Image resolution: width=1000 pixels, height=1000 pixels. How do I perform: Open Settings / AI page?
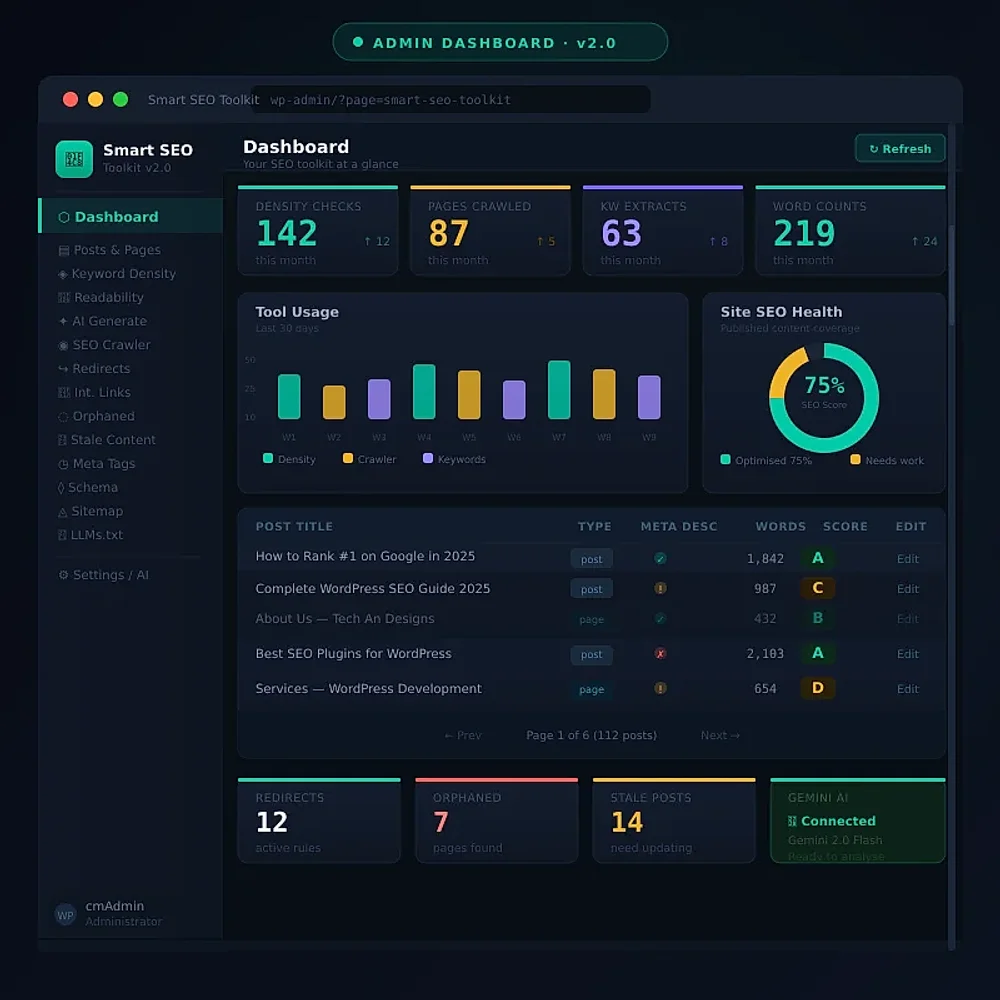[x=103, y=575]
